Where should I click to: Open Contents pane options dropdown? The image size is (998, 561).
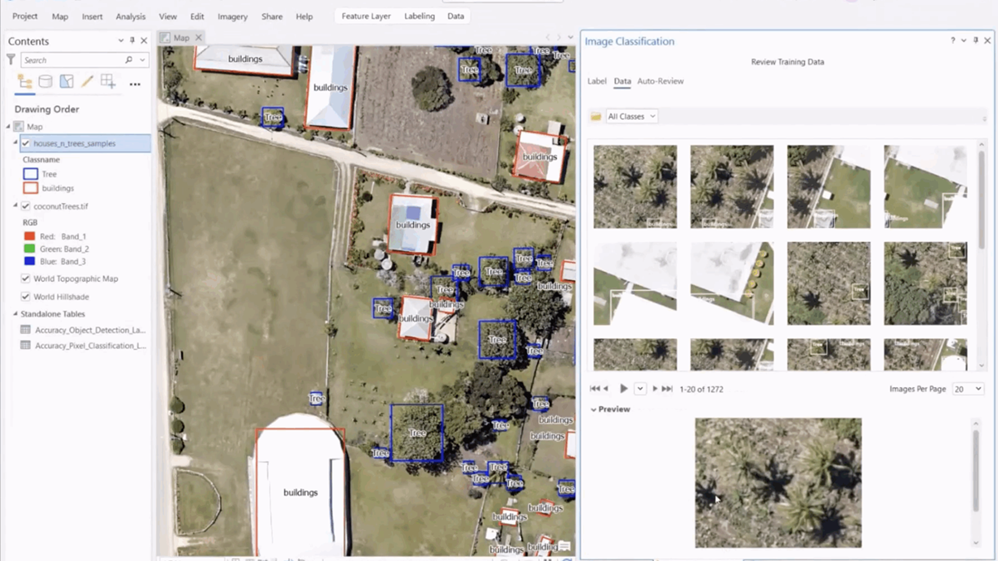pyautogui.click(x=120, y=40)
